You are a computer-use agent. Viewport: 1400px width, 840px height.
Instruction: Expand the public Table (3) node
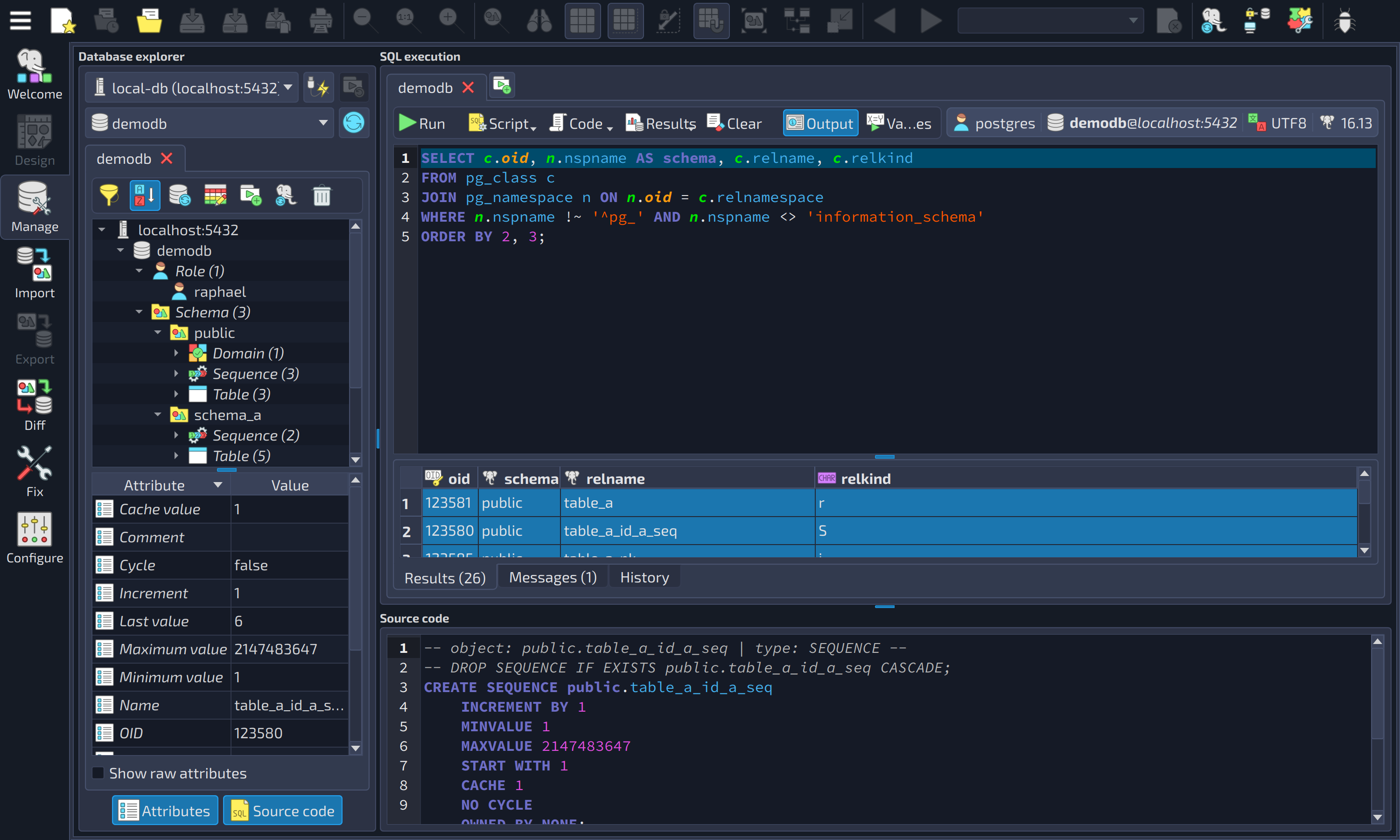coord(176,394)
